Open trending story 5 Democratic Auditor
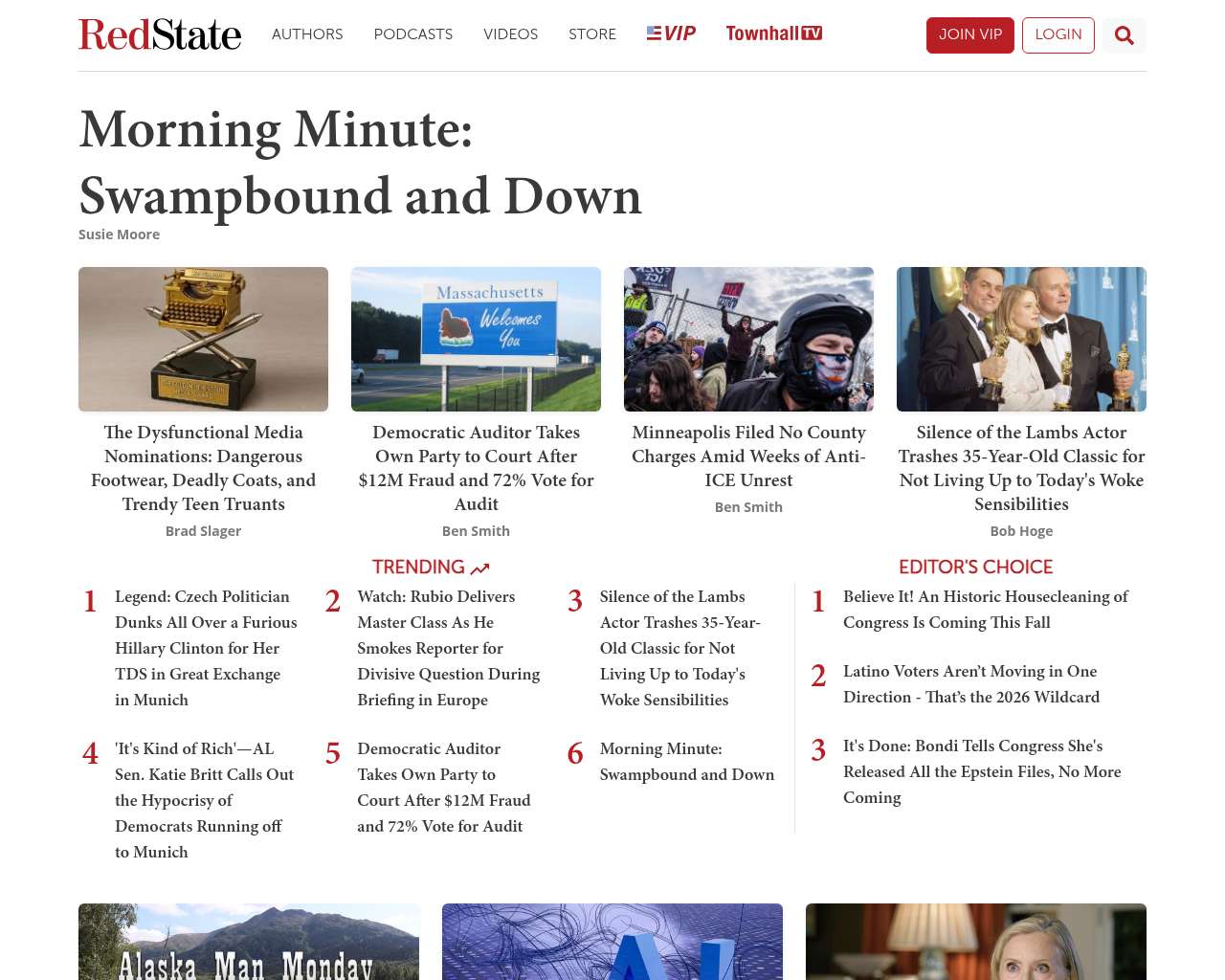Image resolution: width=1225 pixels, height=980 pixels. tap(444, 788)
